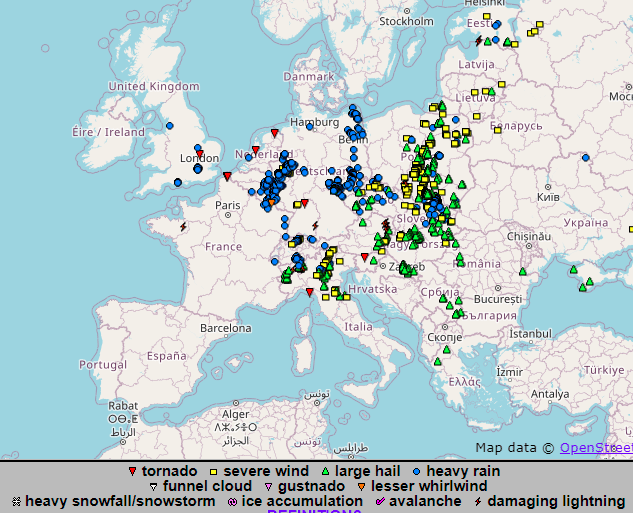
Task: Open large hail marker south of Скопје
Action: point(446,350)
